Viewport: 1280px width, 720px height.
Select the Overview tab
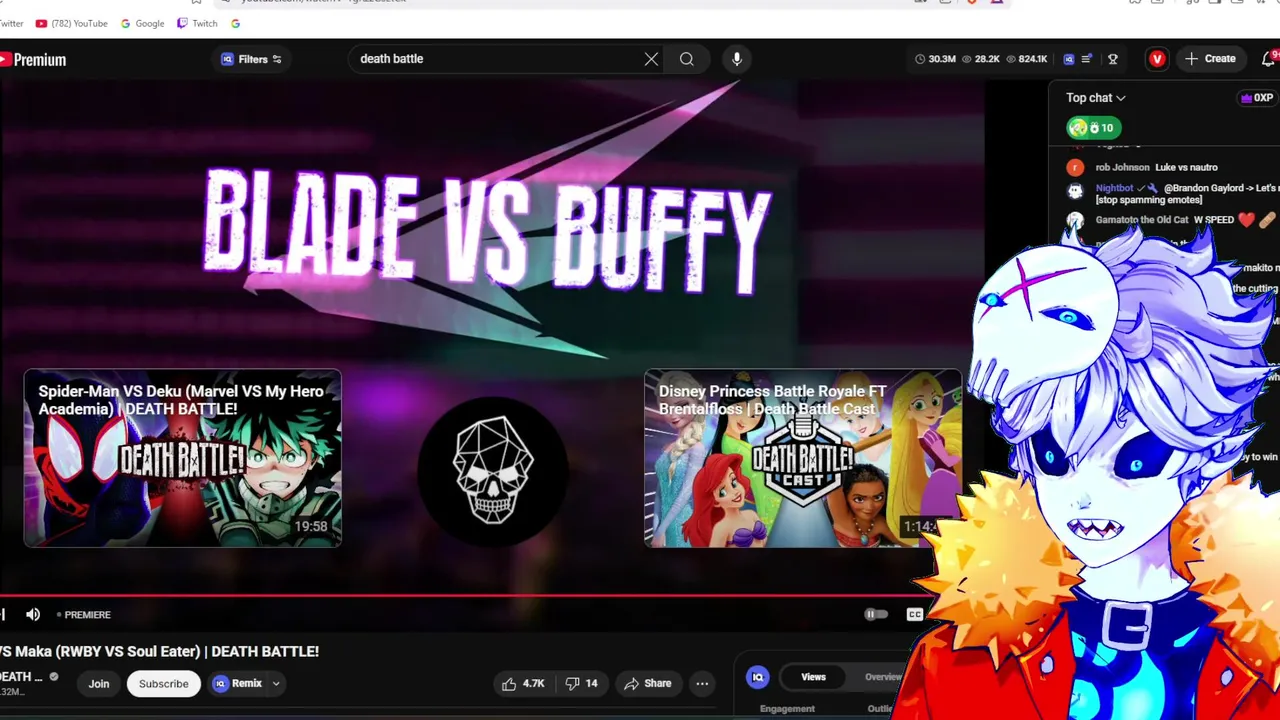tap(883, 677)
